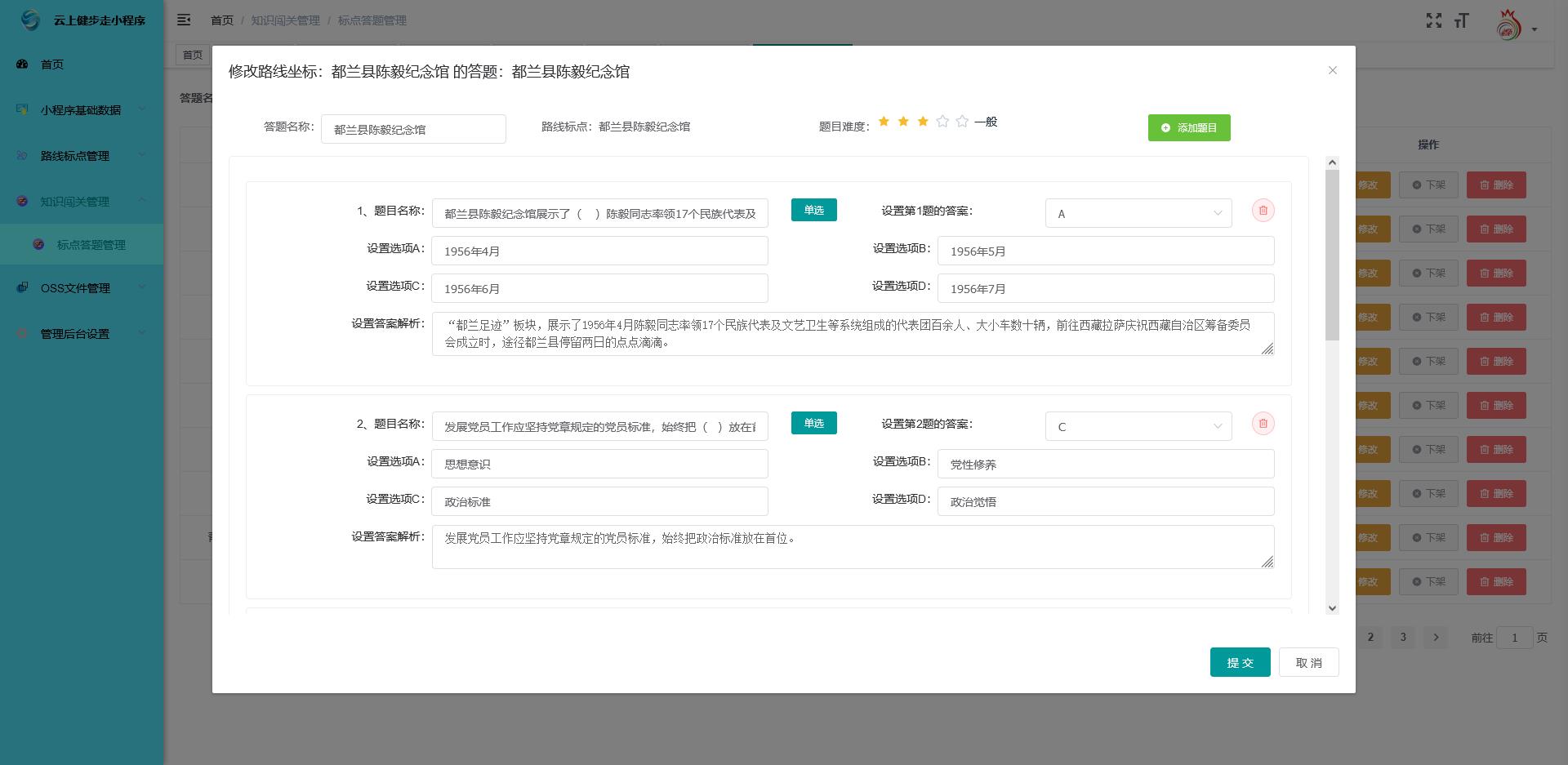This screenshot has width=1568, height=765.
Task: Open the answer dropdown for question 2
Action: pyautogui.click(x=1138, y=427)
